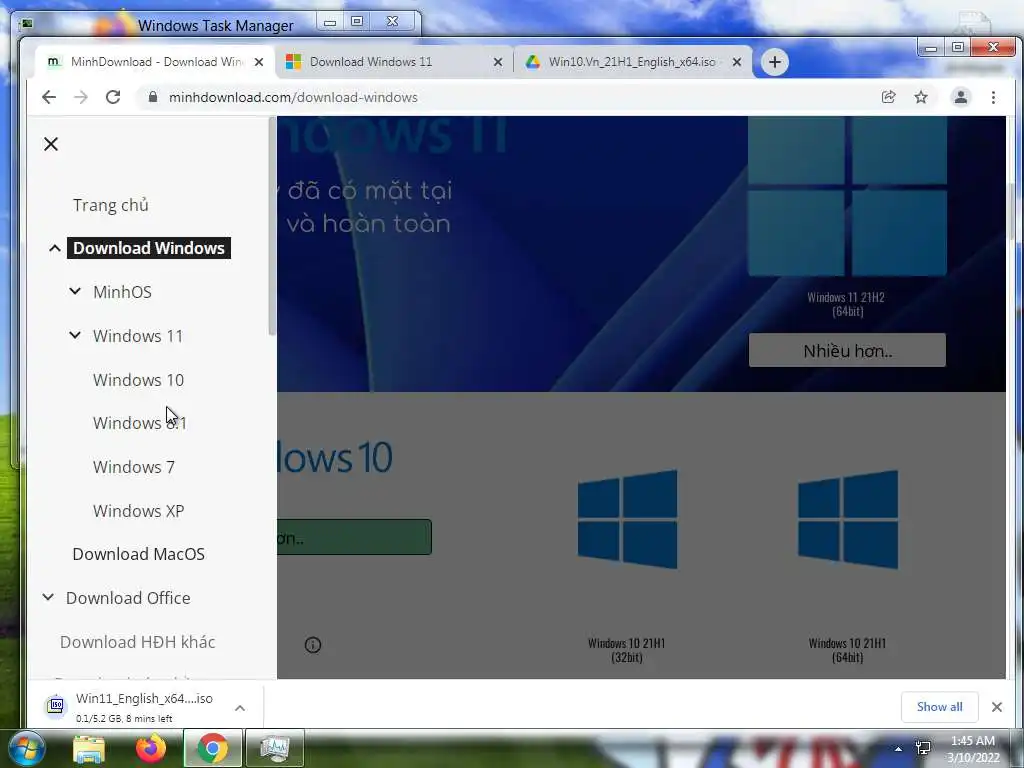Expand the Windows 11 submenu chevron
The width and height of the screenshot is (1024, 768).
pos(75,335)
